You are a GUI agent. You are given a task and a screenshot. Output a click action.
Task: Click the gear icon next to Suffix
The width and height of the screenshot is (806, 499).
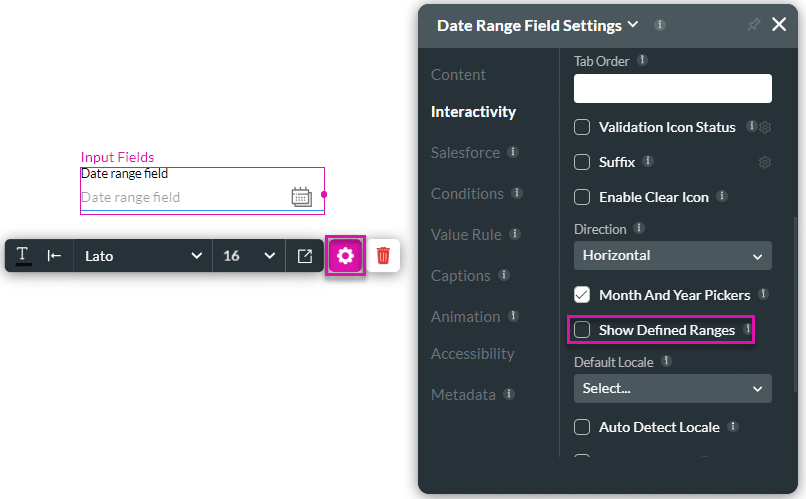tap(765, 162)
